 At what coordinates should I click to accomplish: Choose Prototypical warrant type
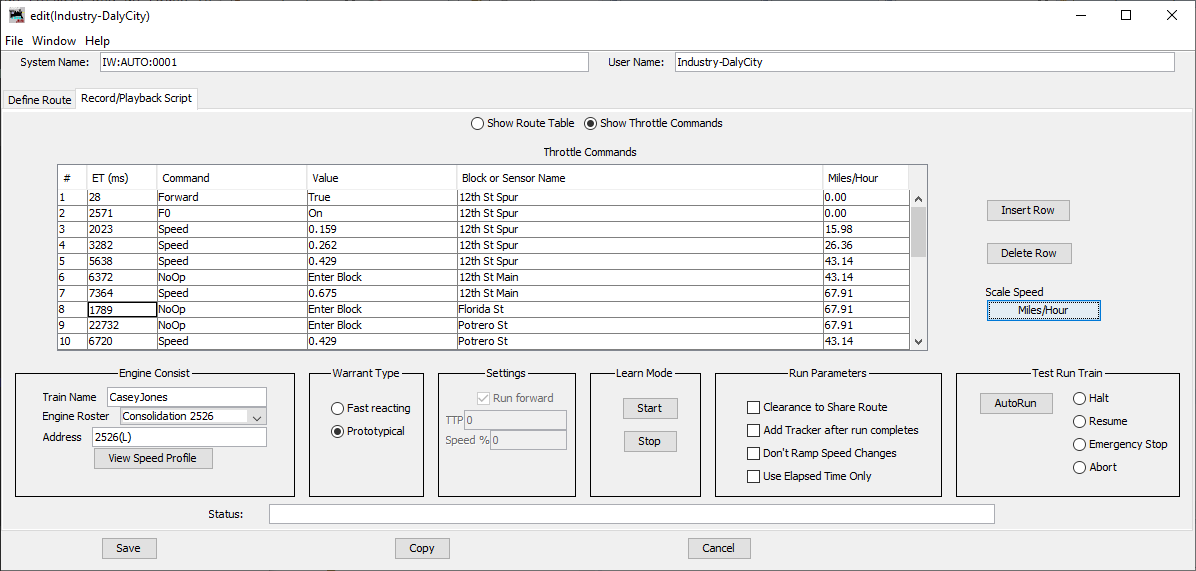pos(337,431)
